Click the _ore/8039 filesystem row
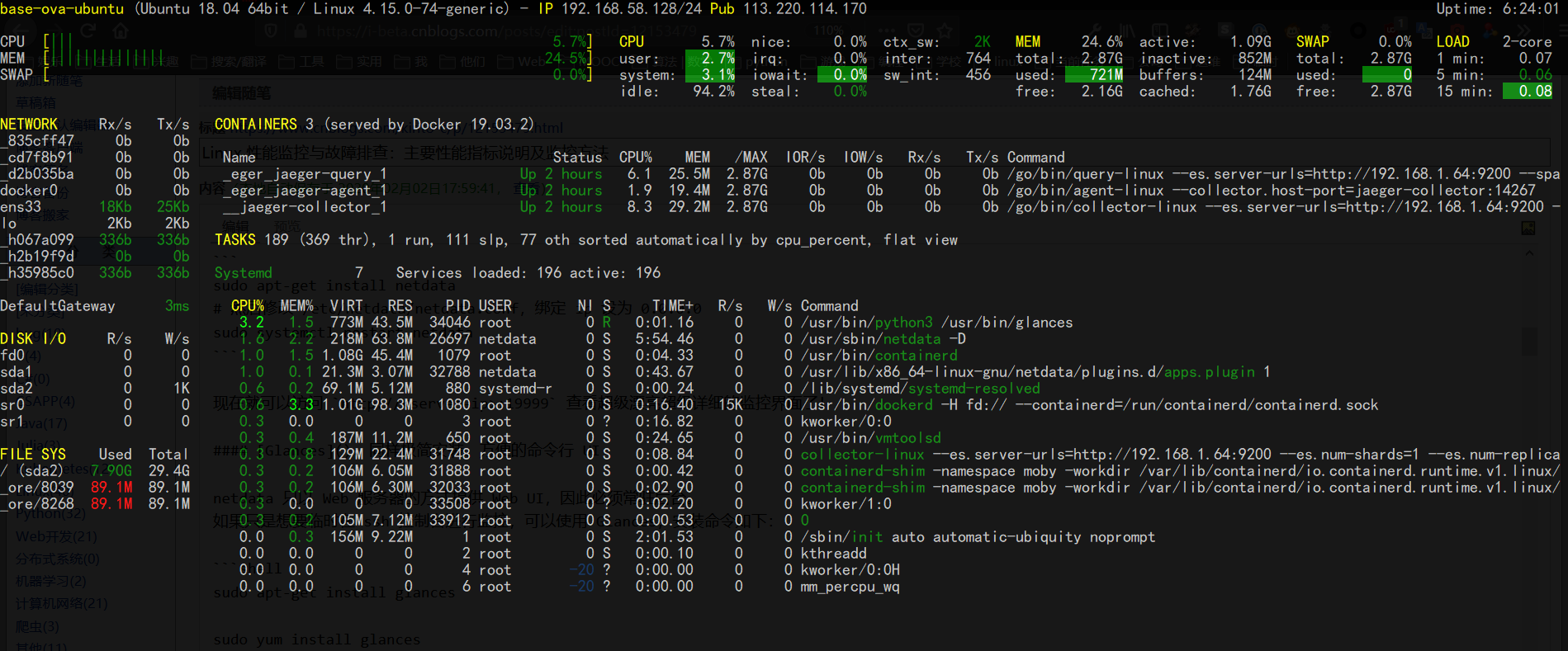1568x651 pixels. pos(95,488)
